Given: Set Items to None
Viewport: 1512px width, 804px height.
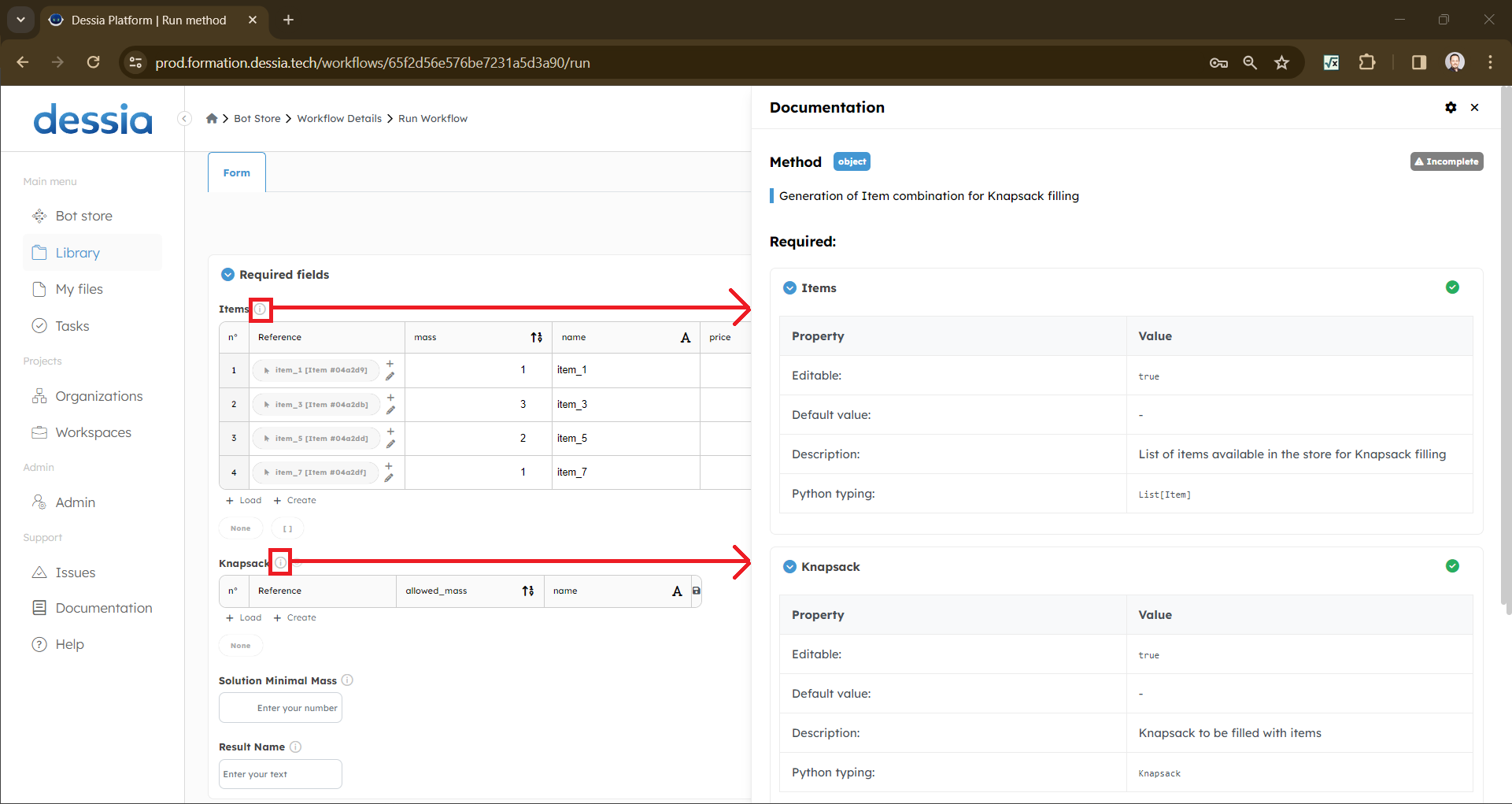Looking at the screenshot, I should pos(241,528).
